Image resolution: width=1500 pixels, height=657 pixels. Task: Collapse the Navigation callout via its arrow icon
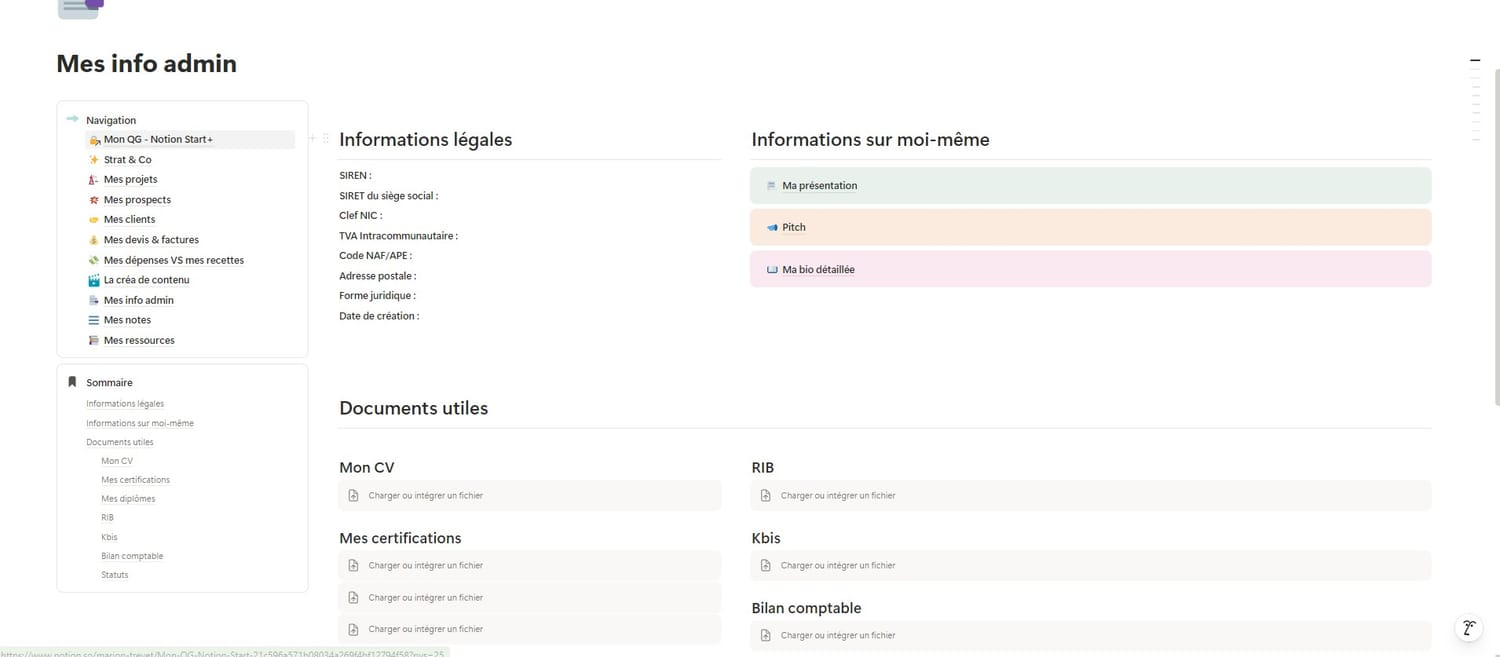click(72, 120)
